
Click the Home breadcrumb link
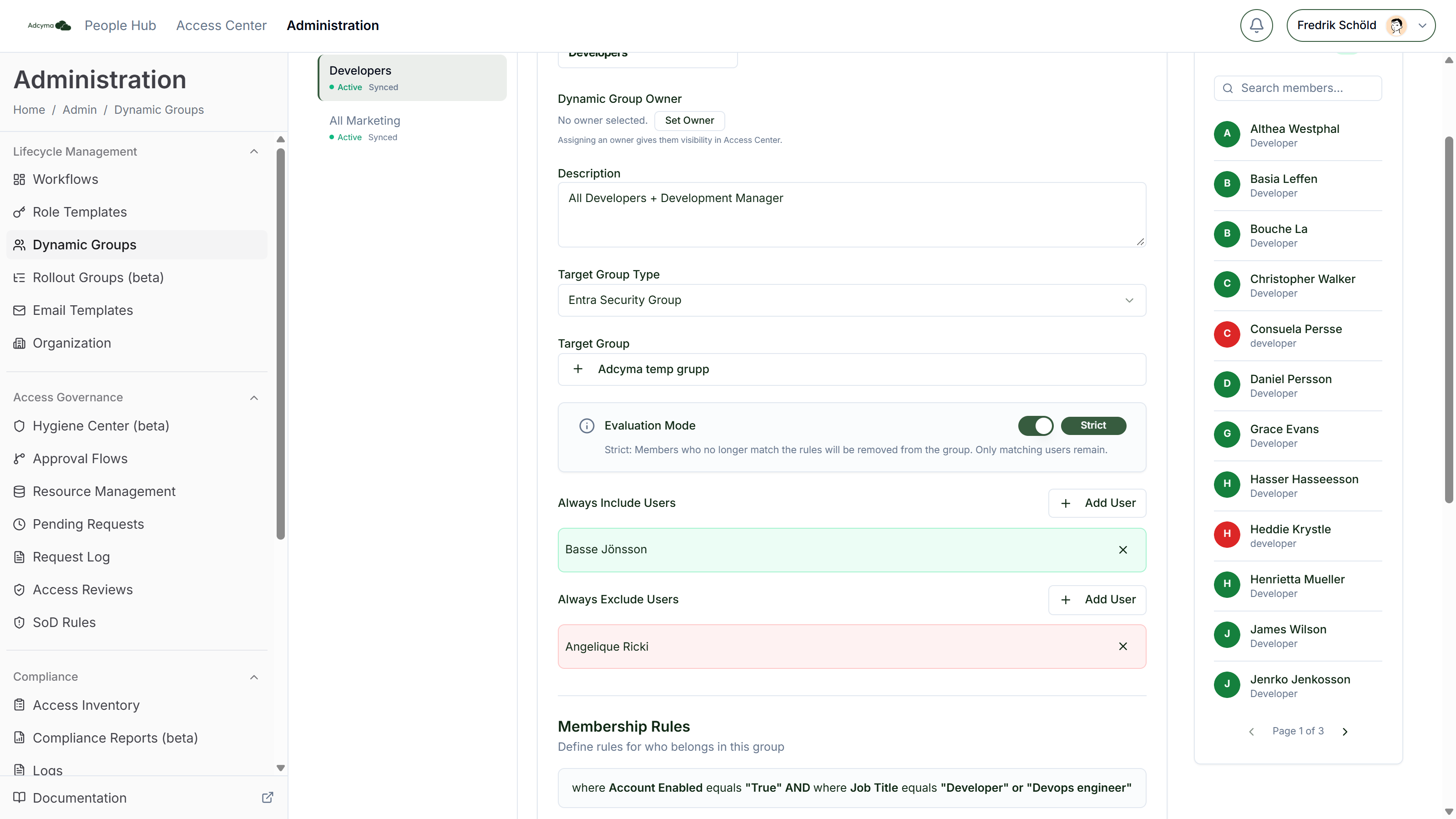tap(29, 110)
